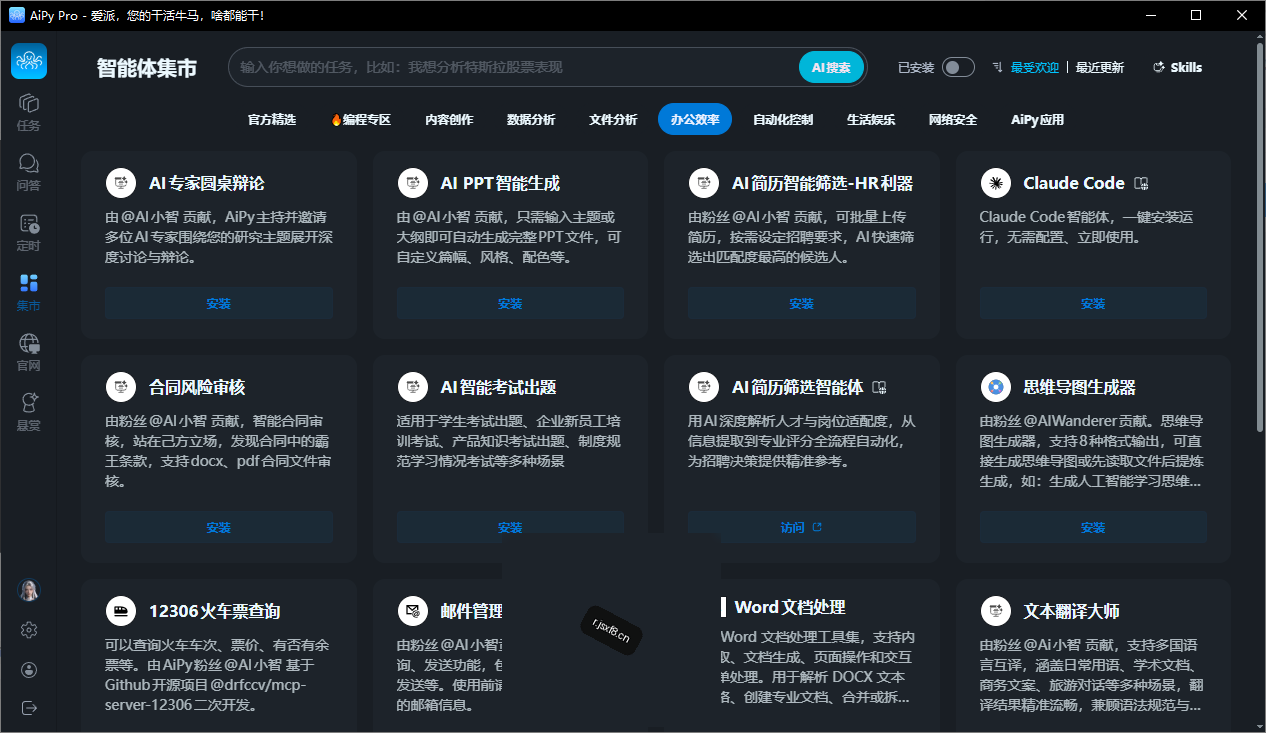Install the AI简历智能筛选-HR利器 agent

[x=802, y=303]
